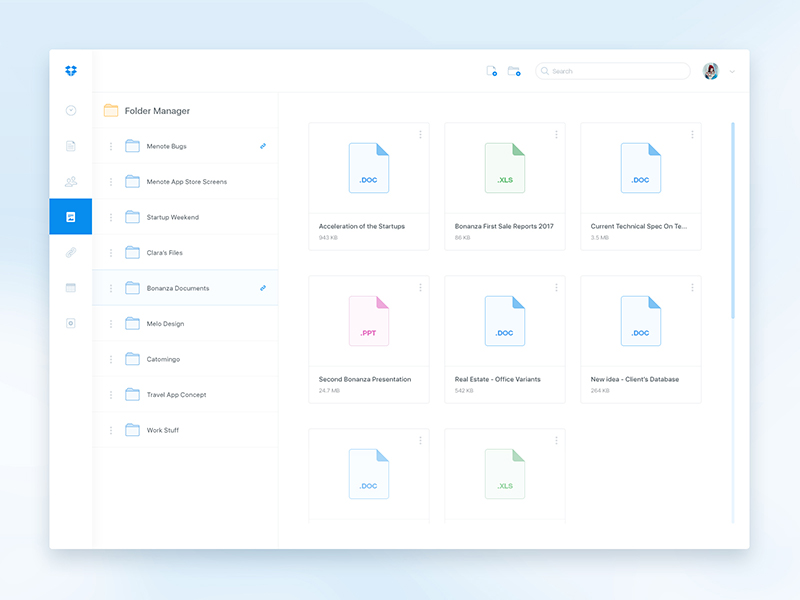
Task: Open options menu for Acceleration of the Startups
Action: [420, 135]
